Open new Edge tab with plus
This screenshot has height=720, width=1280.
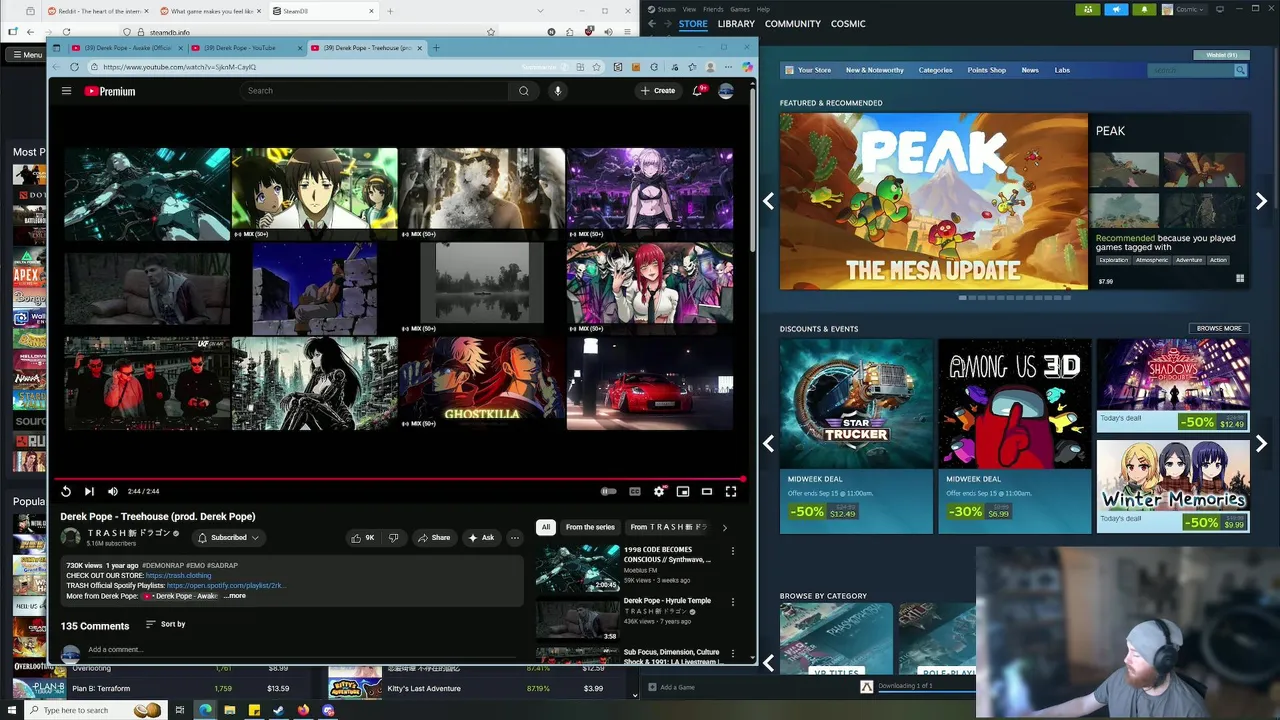[436, 48]
